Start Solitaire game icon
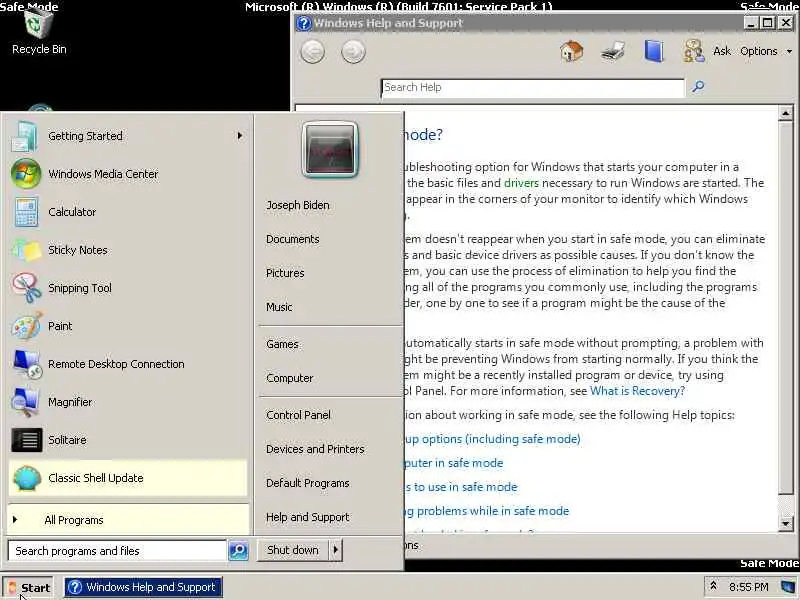 27,440
